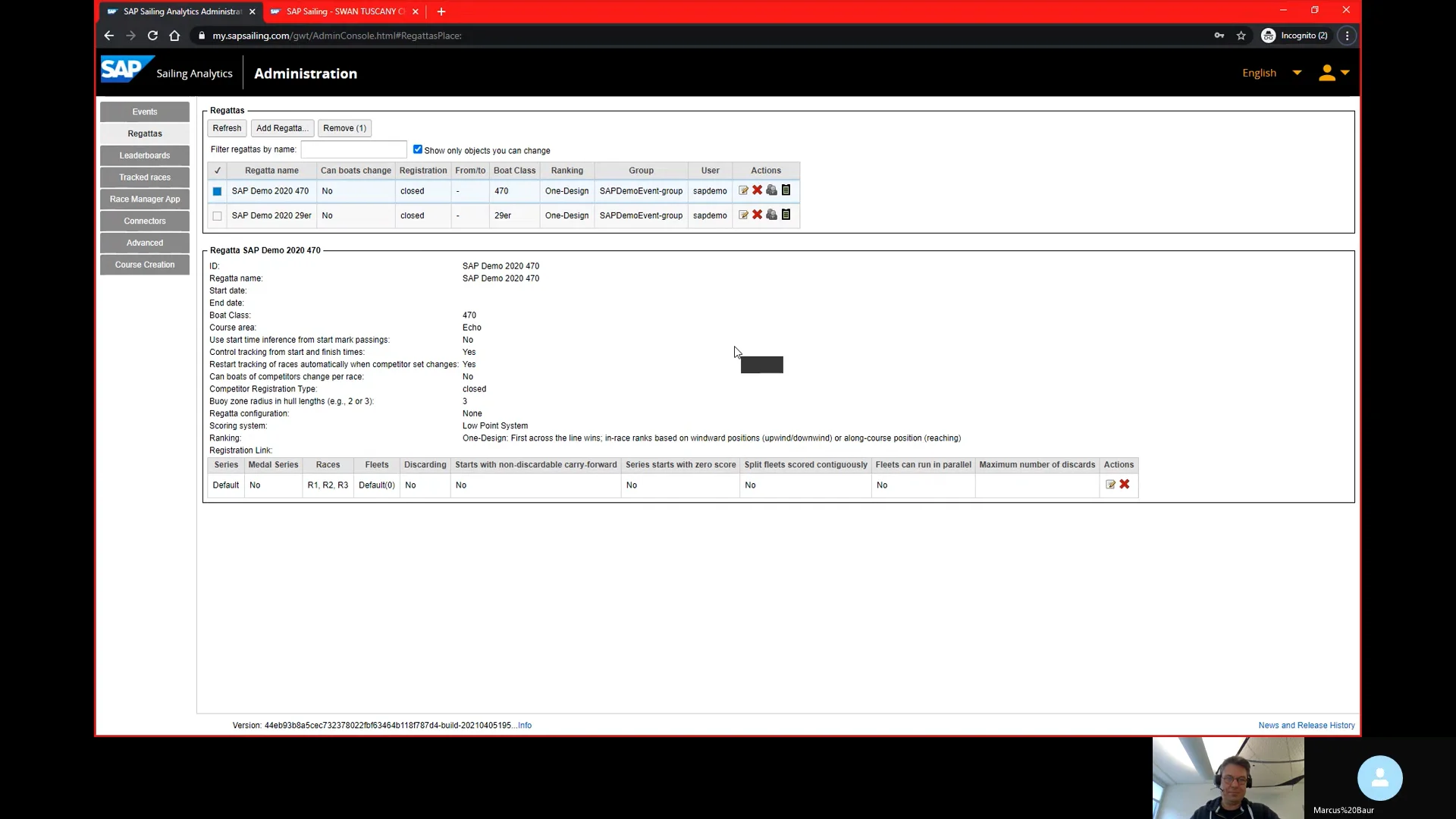The width and height of the screenshot is (1456, 819).
Task: Select the SAP Demo 2020 29er row checkbox
Action: point(217,216)
